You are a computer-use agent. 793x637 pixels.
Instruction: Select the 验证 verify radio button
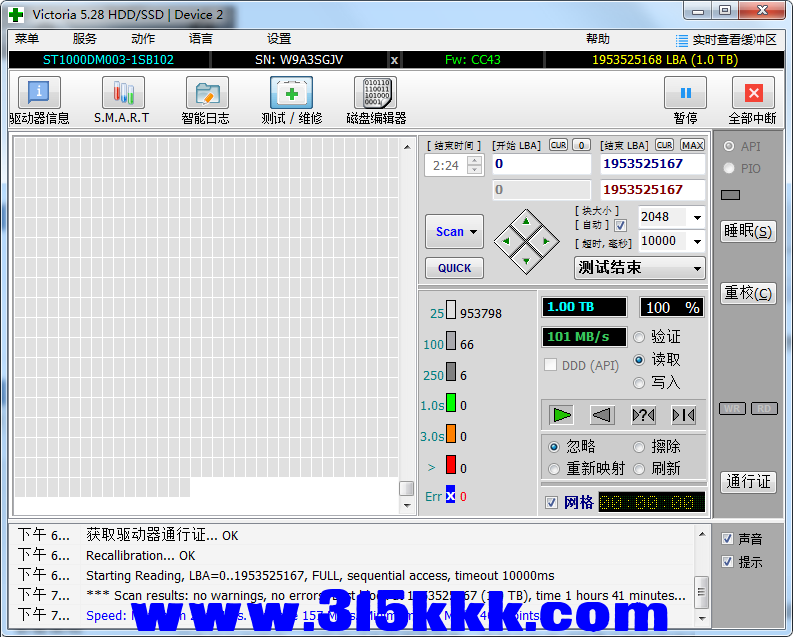click(x=639, y=337)
